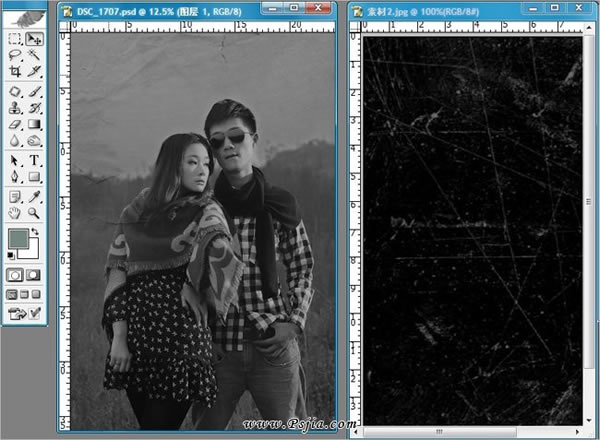Select the Rectangle shape tool

[x=34, y=177]
